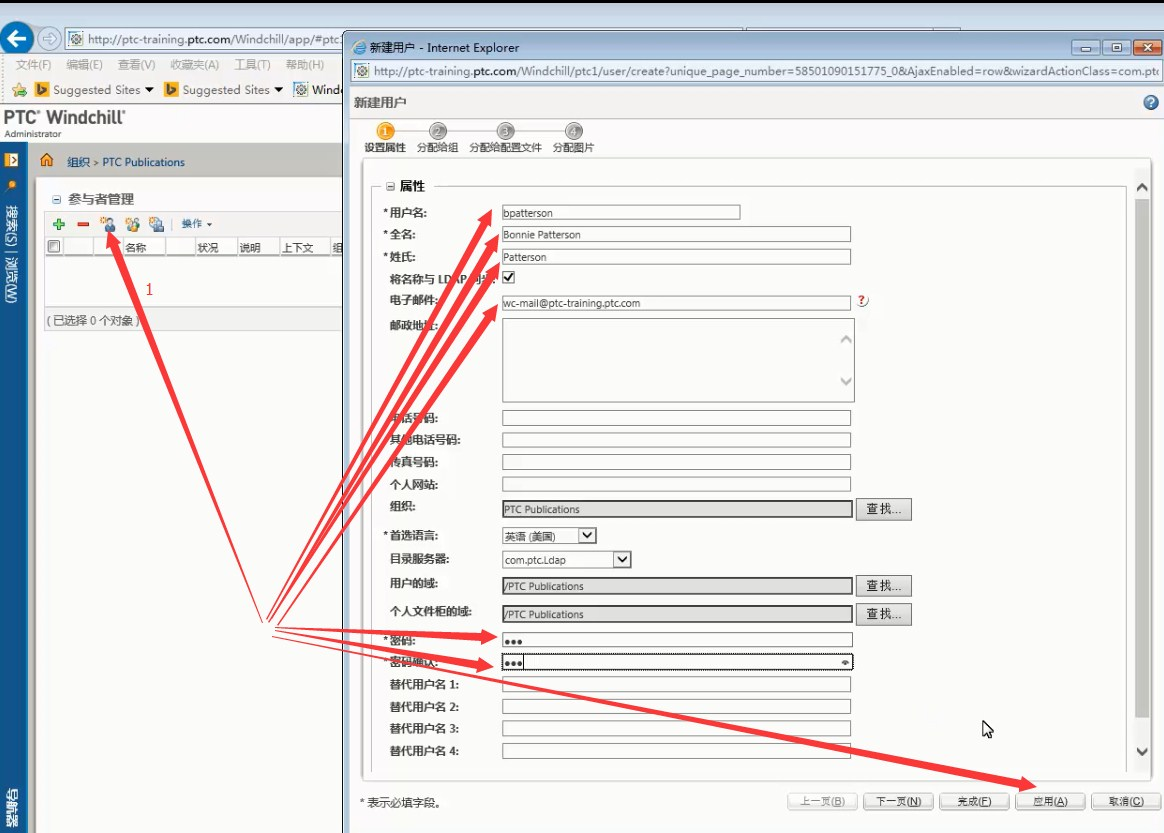Click the 浏览(W) vertical sidebar tab
The height and width of the screenshot is (833, 1164).
pyautogui.click(x=11, y=281)
